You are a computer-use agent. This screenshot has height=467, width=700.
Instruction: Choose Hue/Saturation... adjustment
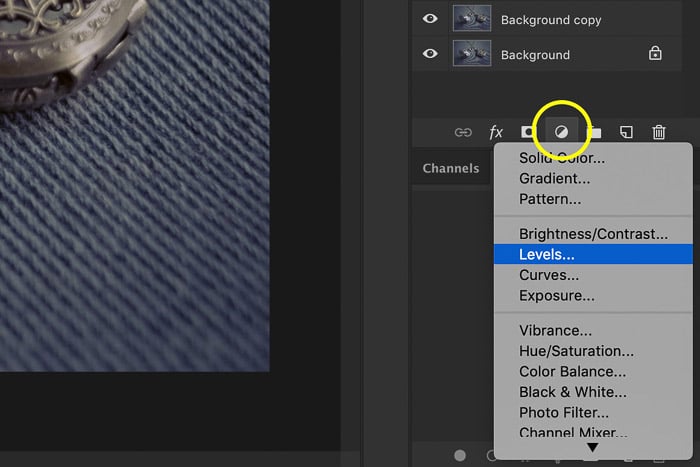(x=576, y=351)
